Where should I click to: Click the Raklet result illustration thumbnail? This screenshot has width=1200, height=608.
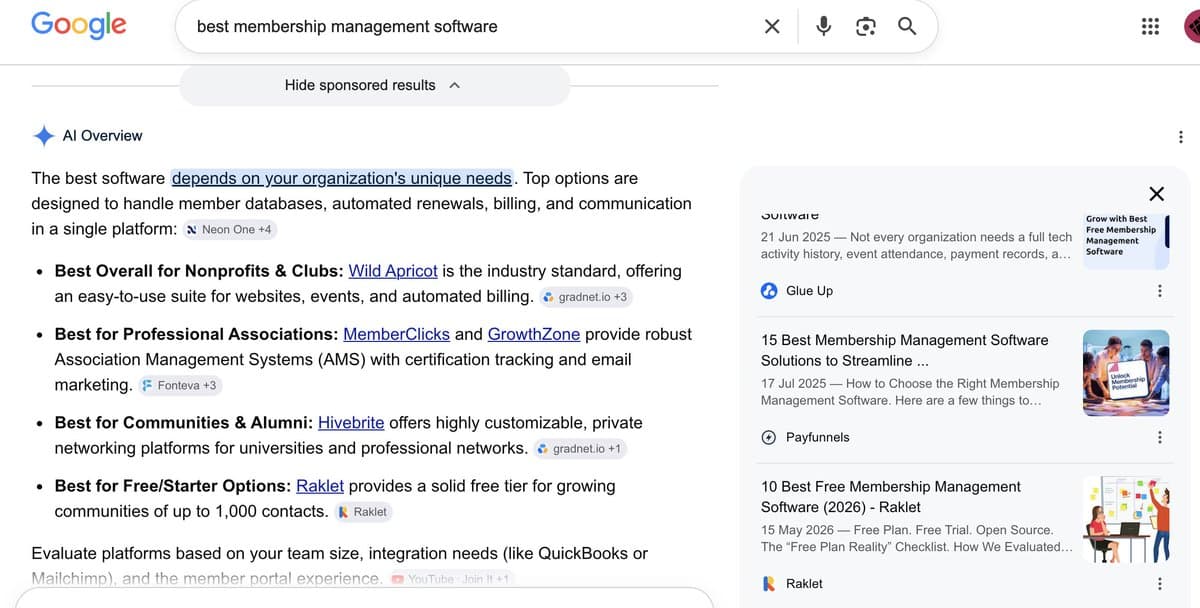1126,519
